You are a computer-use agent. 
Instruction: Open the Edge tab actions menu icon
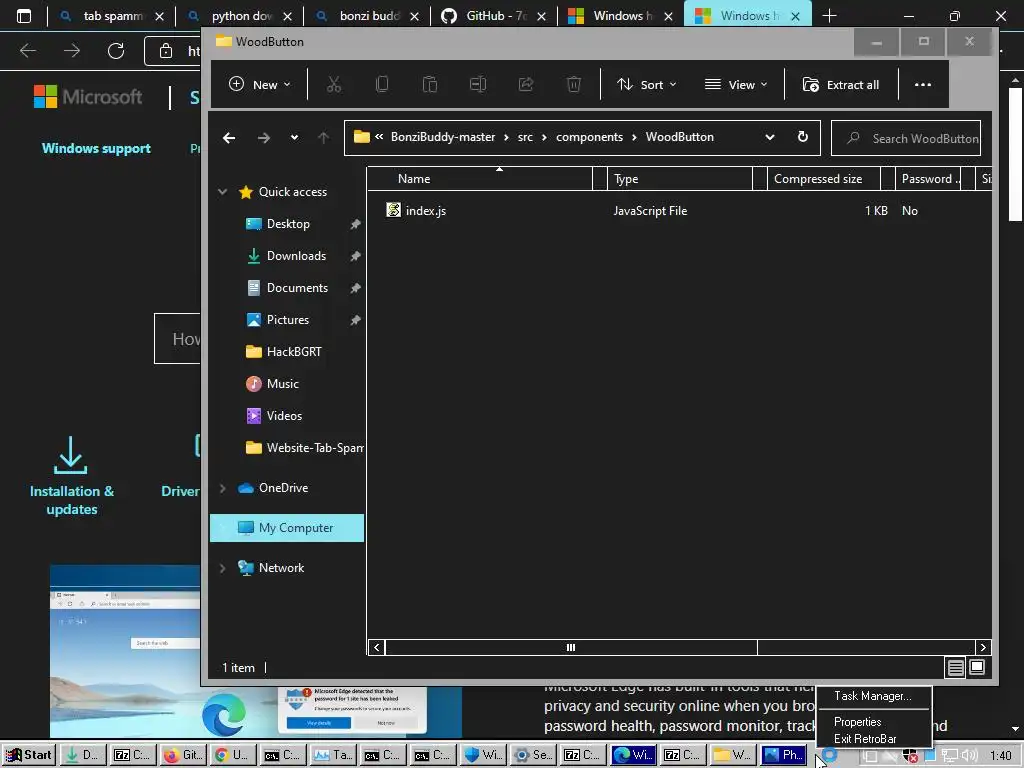click(24, 16)
